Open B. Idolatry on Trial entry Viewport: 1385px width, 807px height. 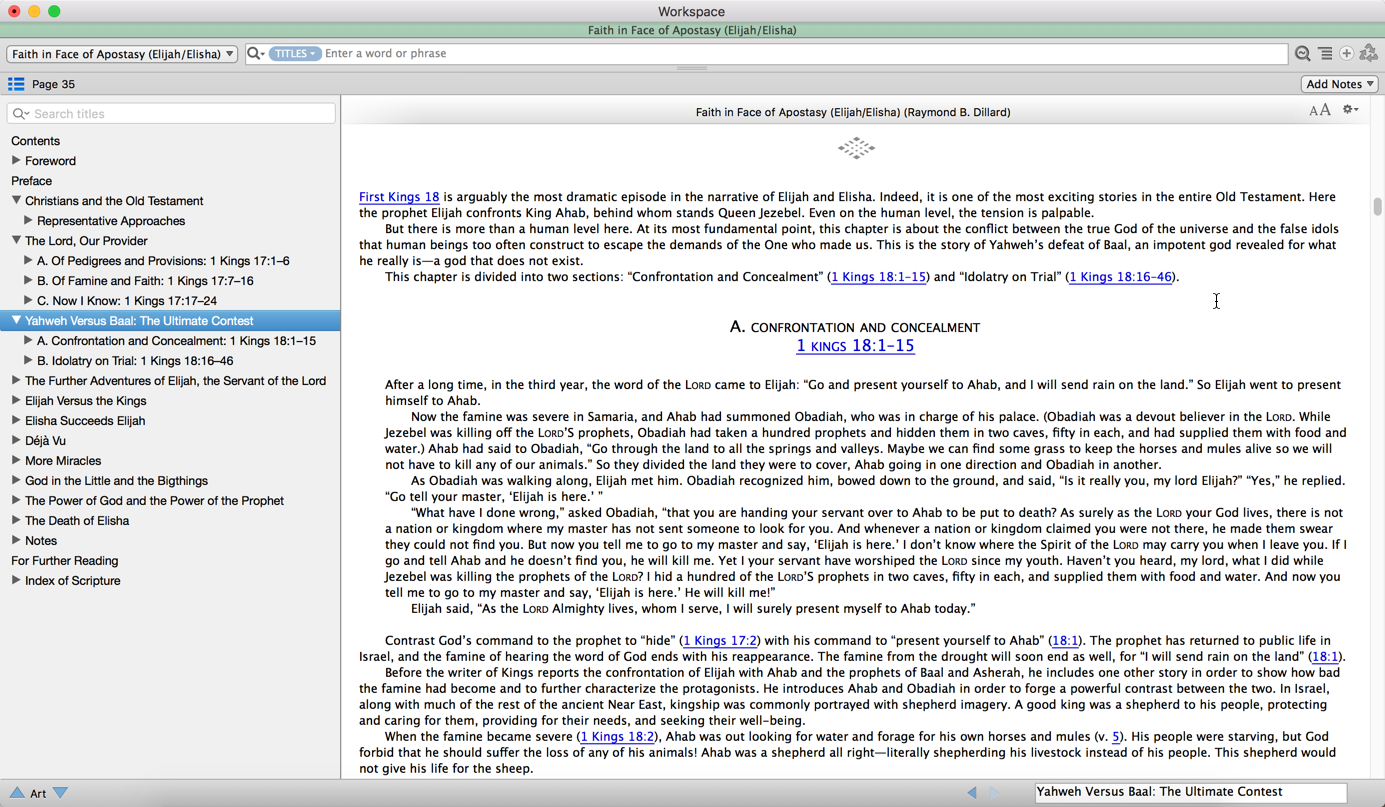pyautogui.click(x=135, y=361)
